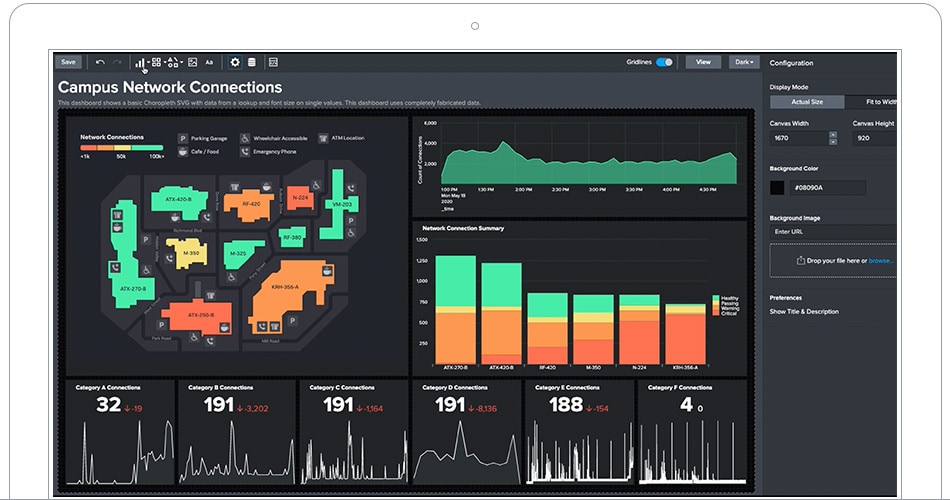
Task: Click the View button
Action: point(703,62)
